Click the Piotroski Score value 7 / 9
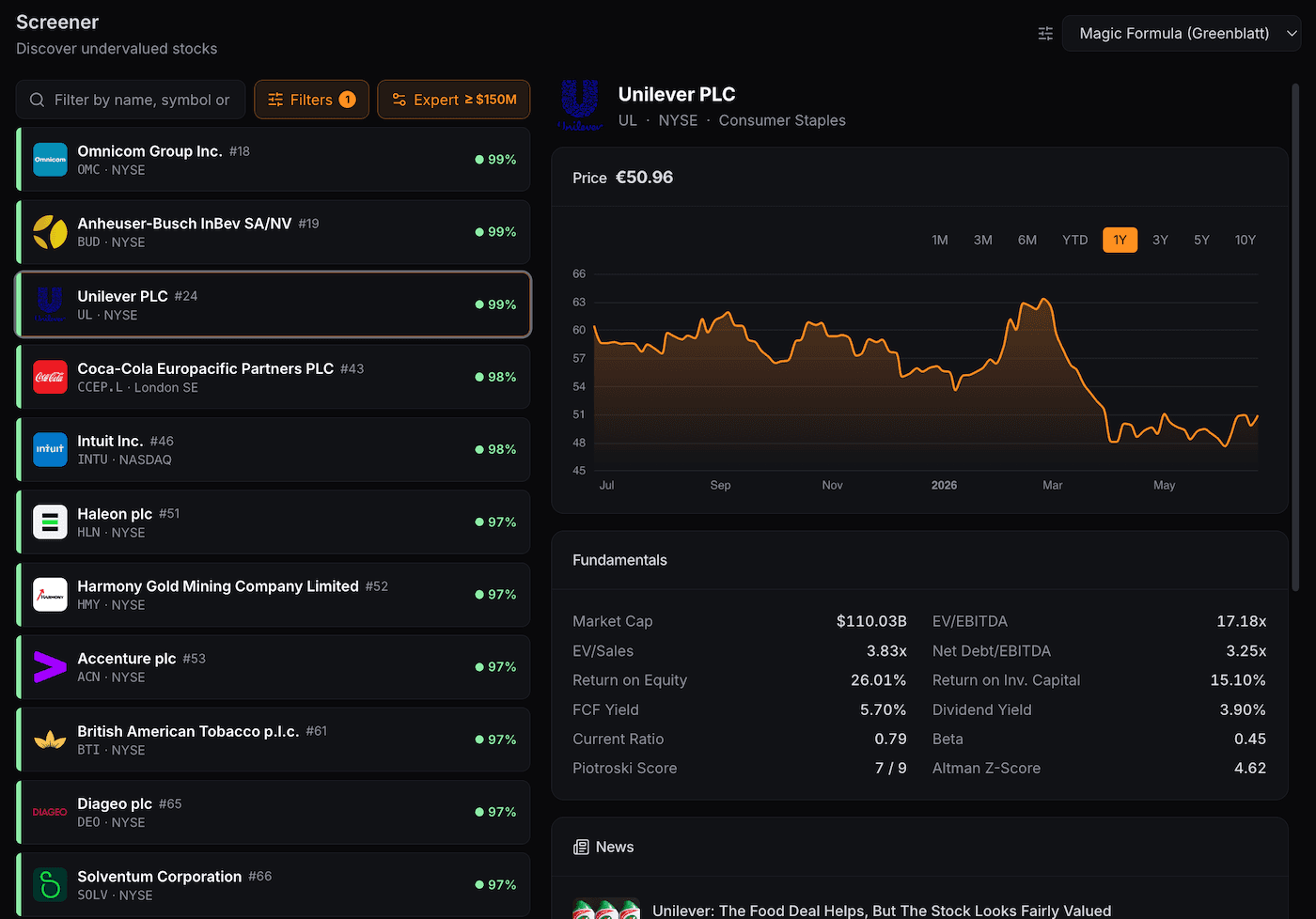 [x=891, y=768]
